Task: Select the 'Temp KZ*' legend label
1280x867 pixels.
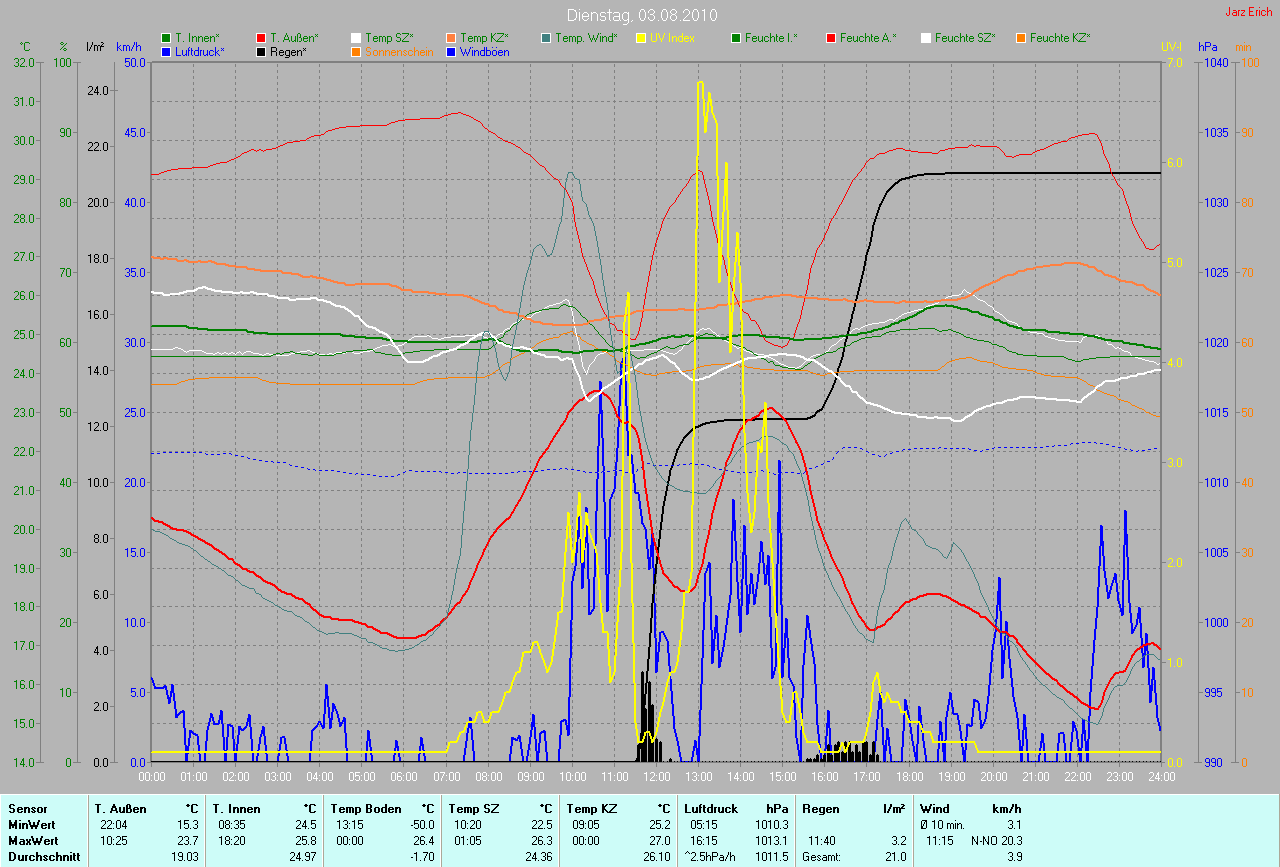Action: pos(484,38)
